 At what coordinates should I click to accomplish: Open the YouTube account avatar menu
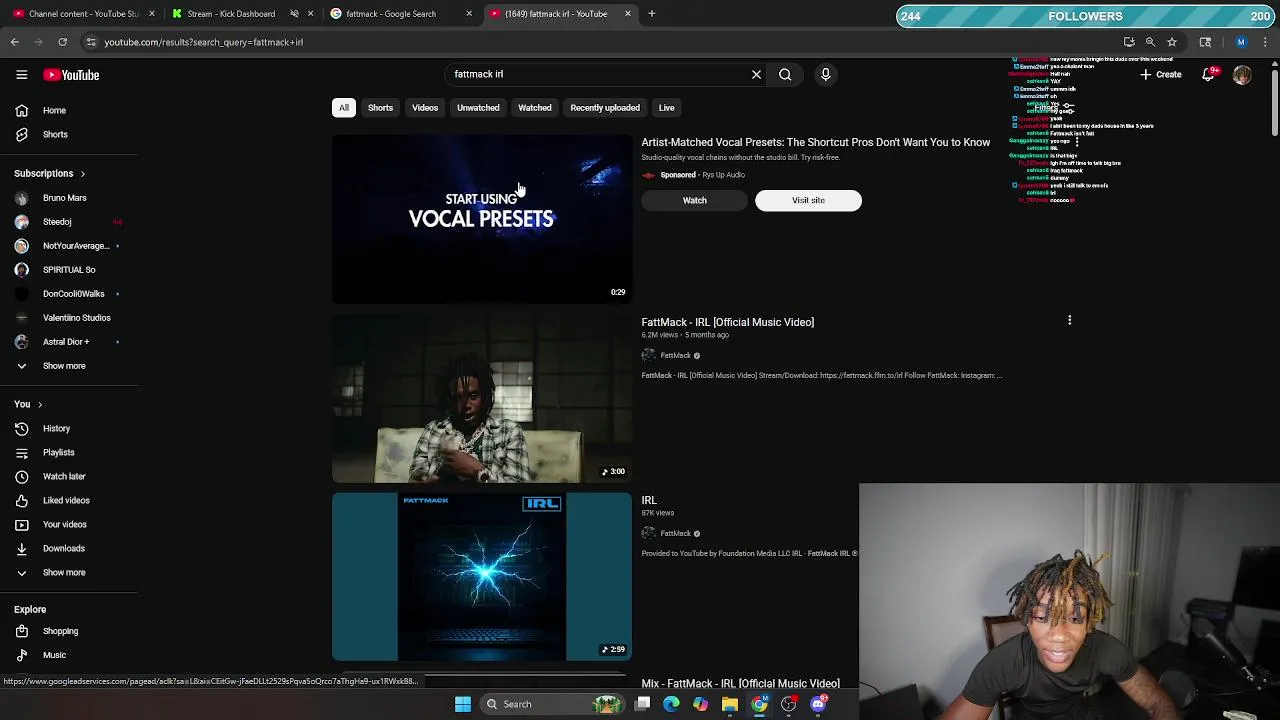[1242, 75]
